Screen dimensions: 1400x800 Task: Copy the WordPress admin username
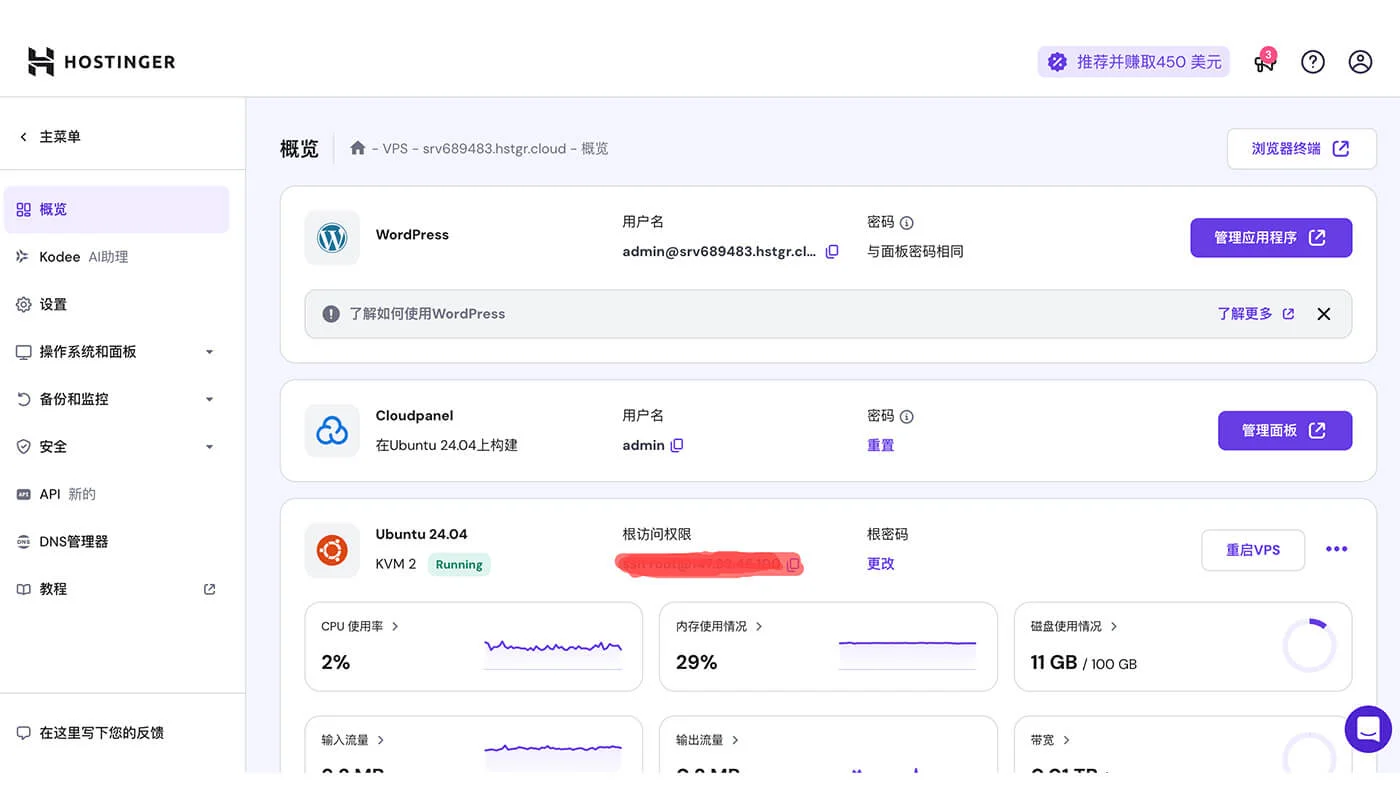click(x=833, y=251)
